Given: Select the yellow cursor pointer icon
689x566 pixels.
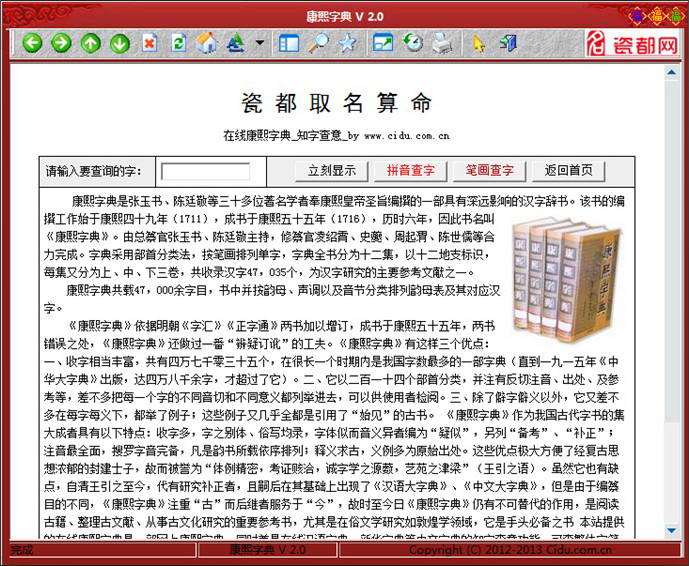Looking at the screenshot, I should 479,44.
